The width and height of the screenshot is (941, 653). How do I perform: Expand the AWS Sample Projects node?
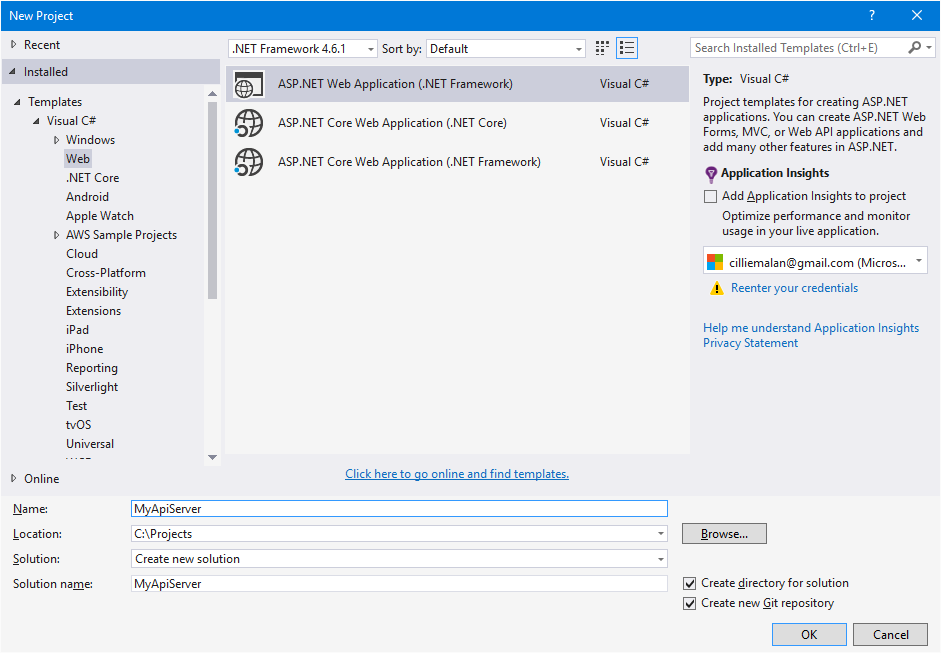pos(56,235)
